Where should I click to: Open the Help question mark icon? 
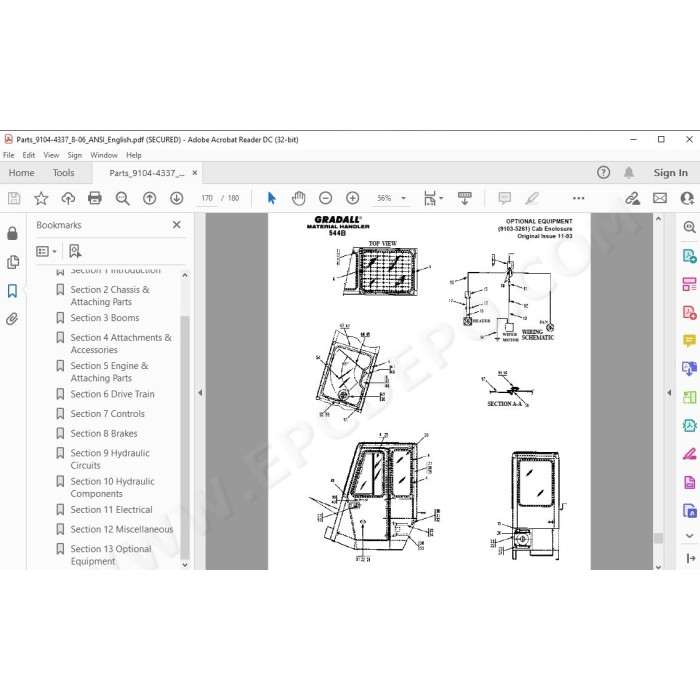(604, 172)
